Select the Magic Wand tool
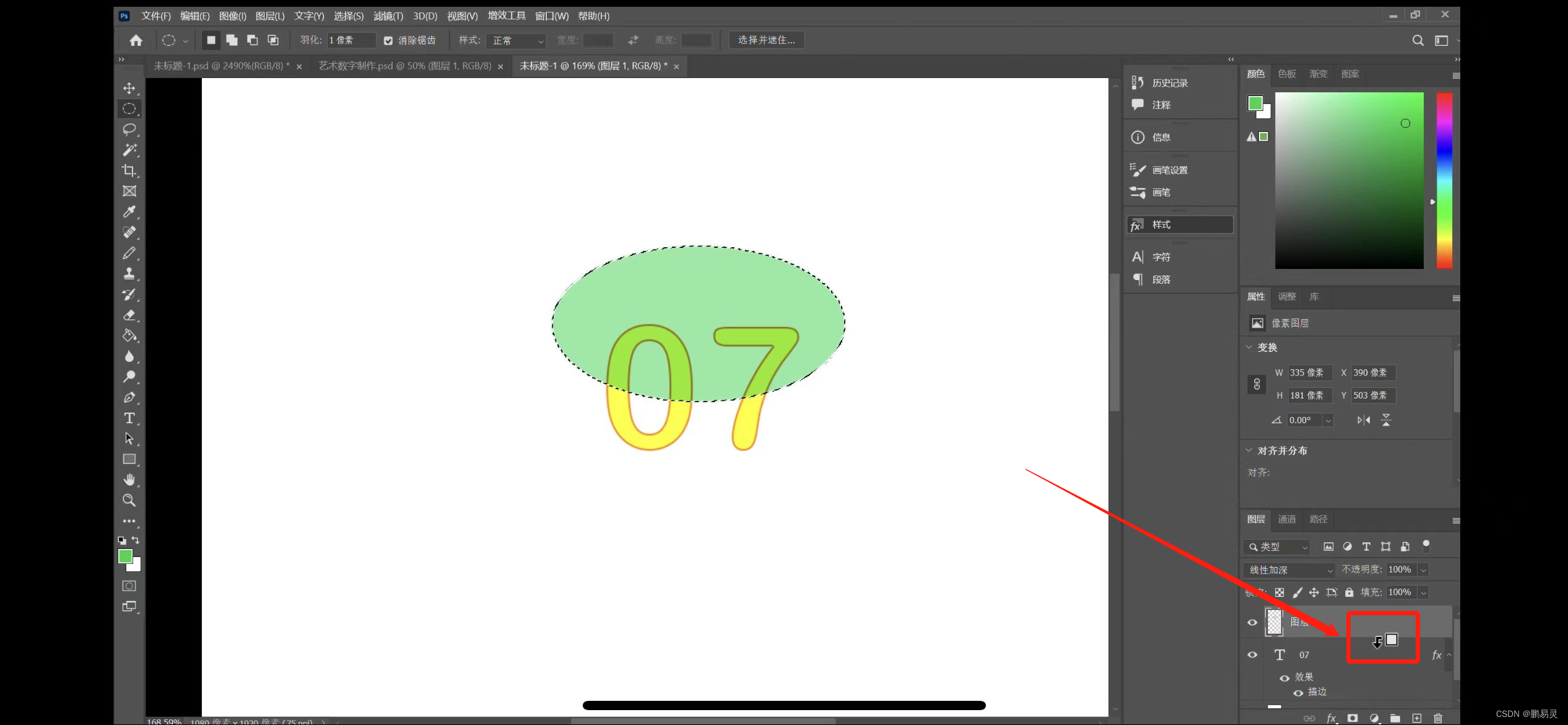 tap(129, 150)
